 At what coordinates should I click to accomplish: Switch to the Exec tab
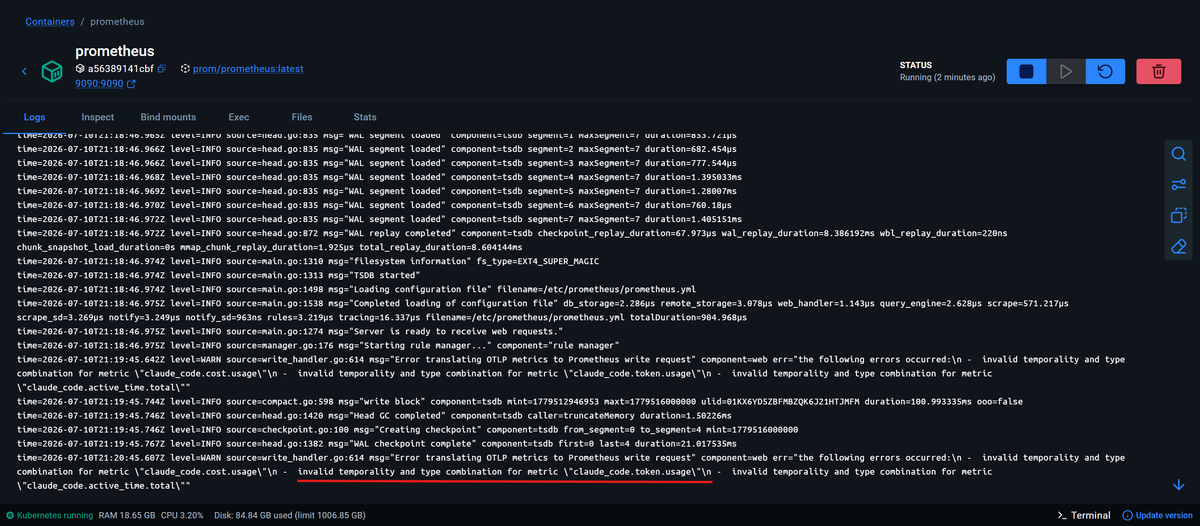[x=239, y=117]
